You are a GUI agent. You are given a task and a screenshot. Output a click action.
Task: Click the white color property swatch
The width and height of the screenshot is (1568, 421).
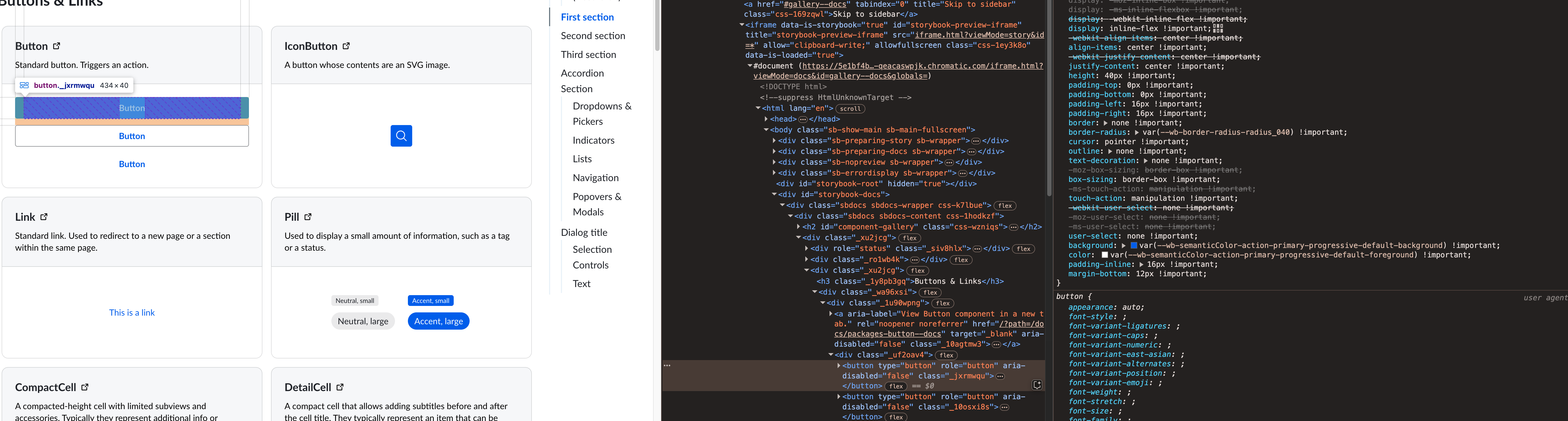click(x=1105, y=255)
